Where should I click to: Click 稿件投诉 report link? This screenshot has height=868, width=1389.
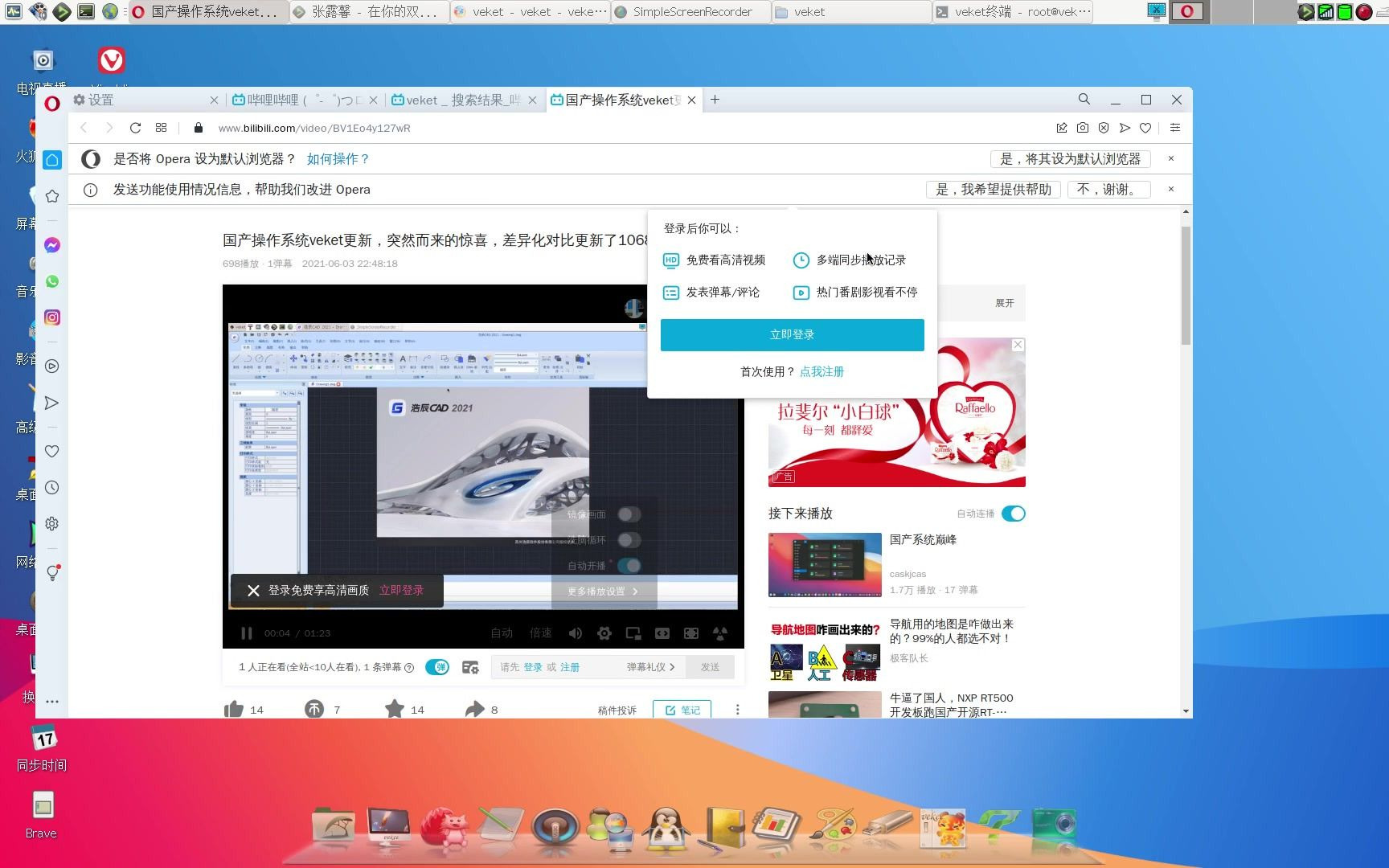(617, 710)
